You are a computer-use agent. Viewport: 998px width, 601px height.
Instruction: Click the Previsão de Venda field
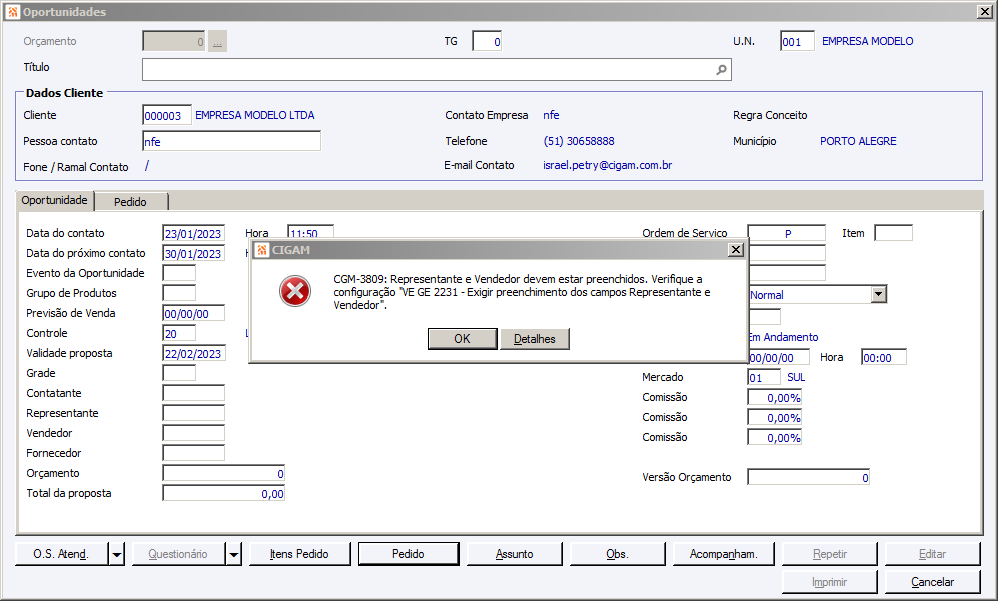tap(193, 313)
